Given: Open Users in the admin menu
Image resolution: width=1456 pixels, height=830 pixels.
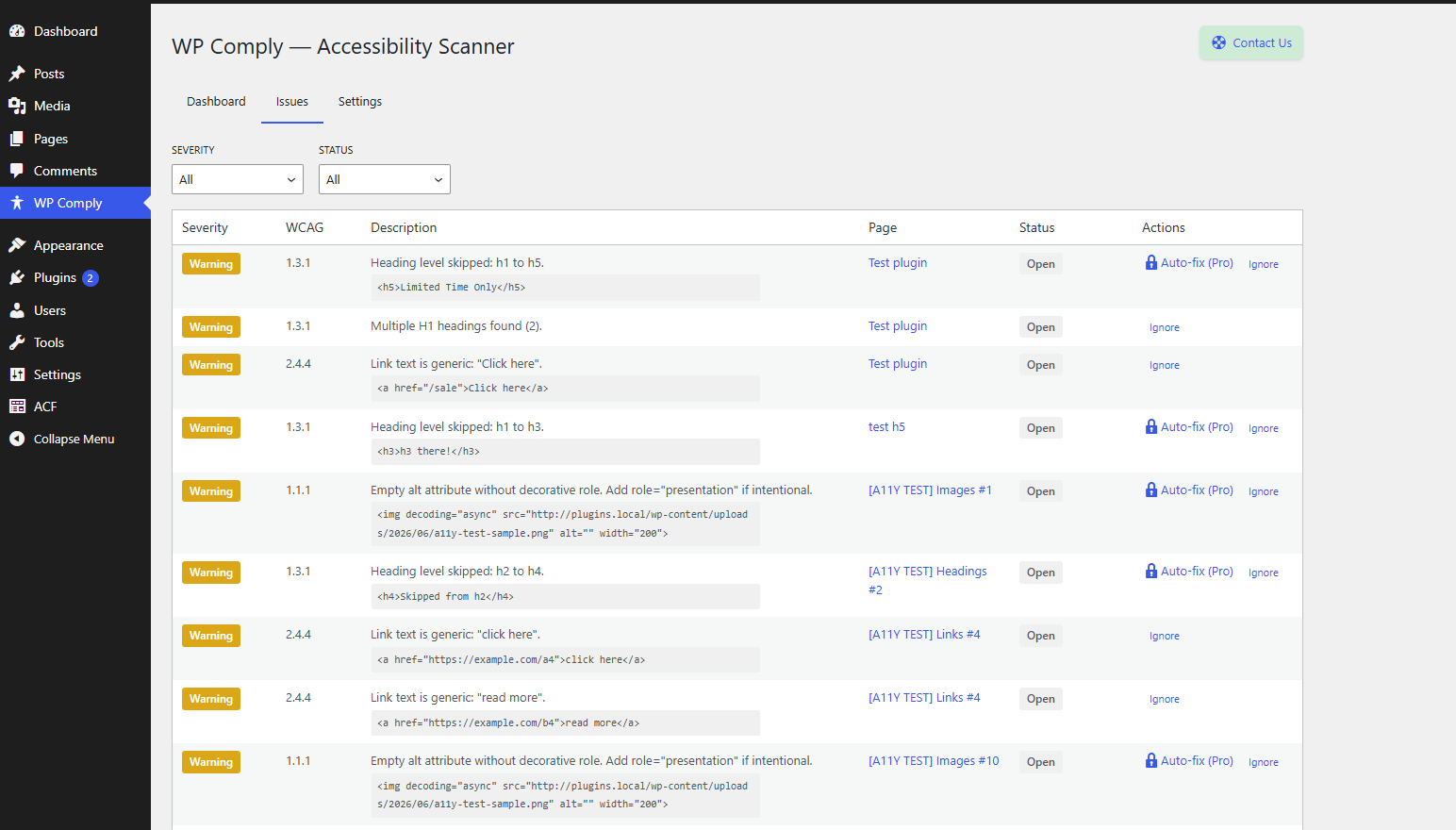Looking at the screenshot, I should [x=75, y=310].
